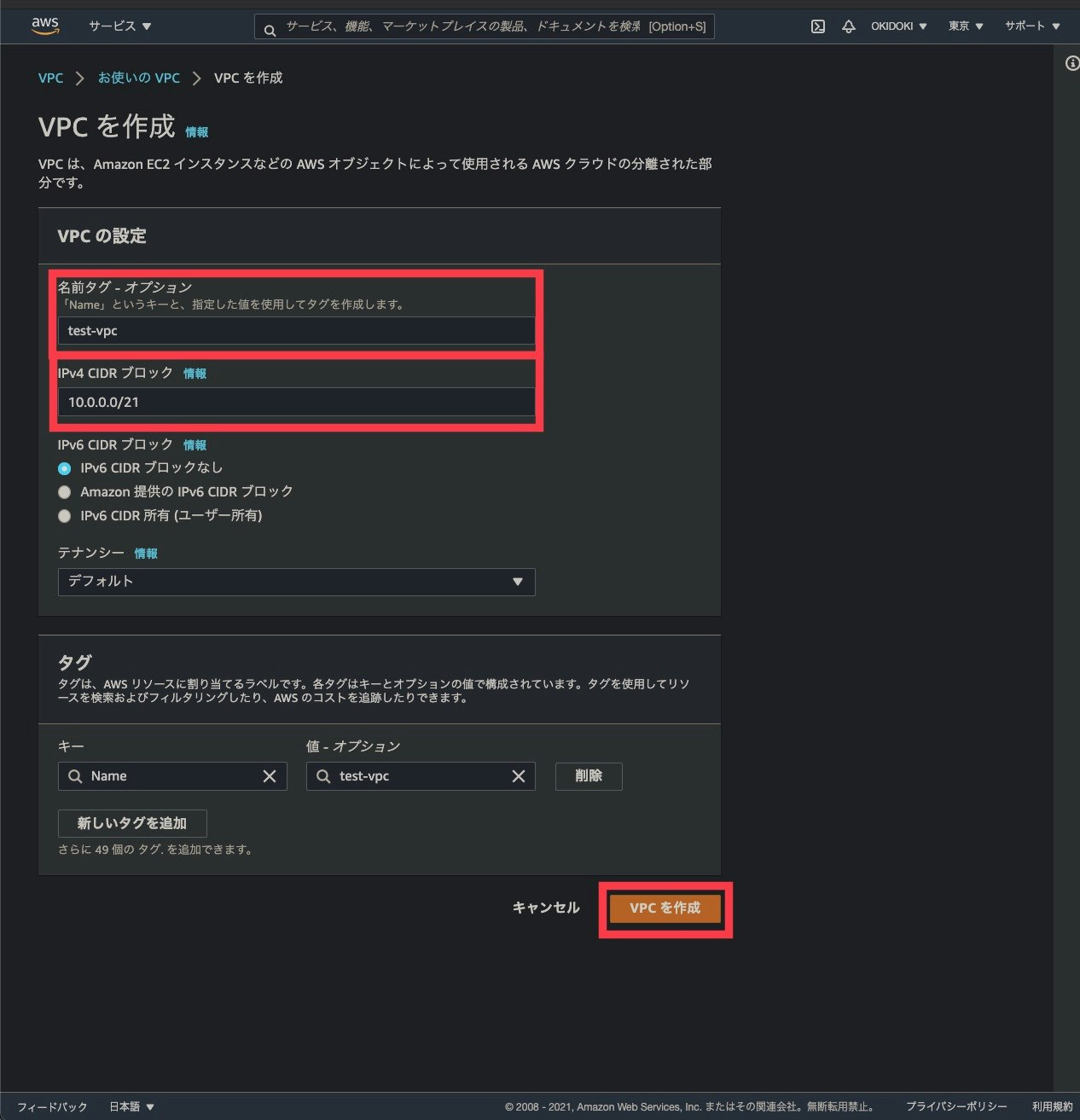
Task: Focus the tag キー Name field
Action: point(172,776)
